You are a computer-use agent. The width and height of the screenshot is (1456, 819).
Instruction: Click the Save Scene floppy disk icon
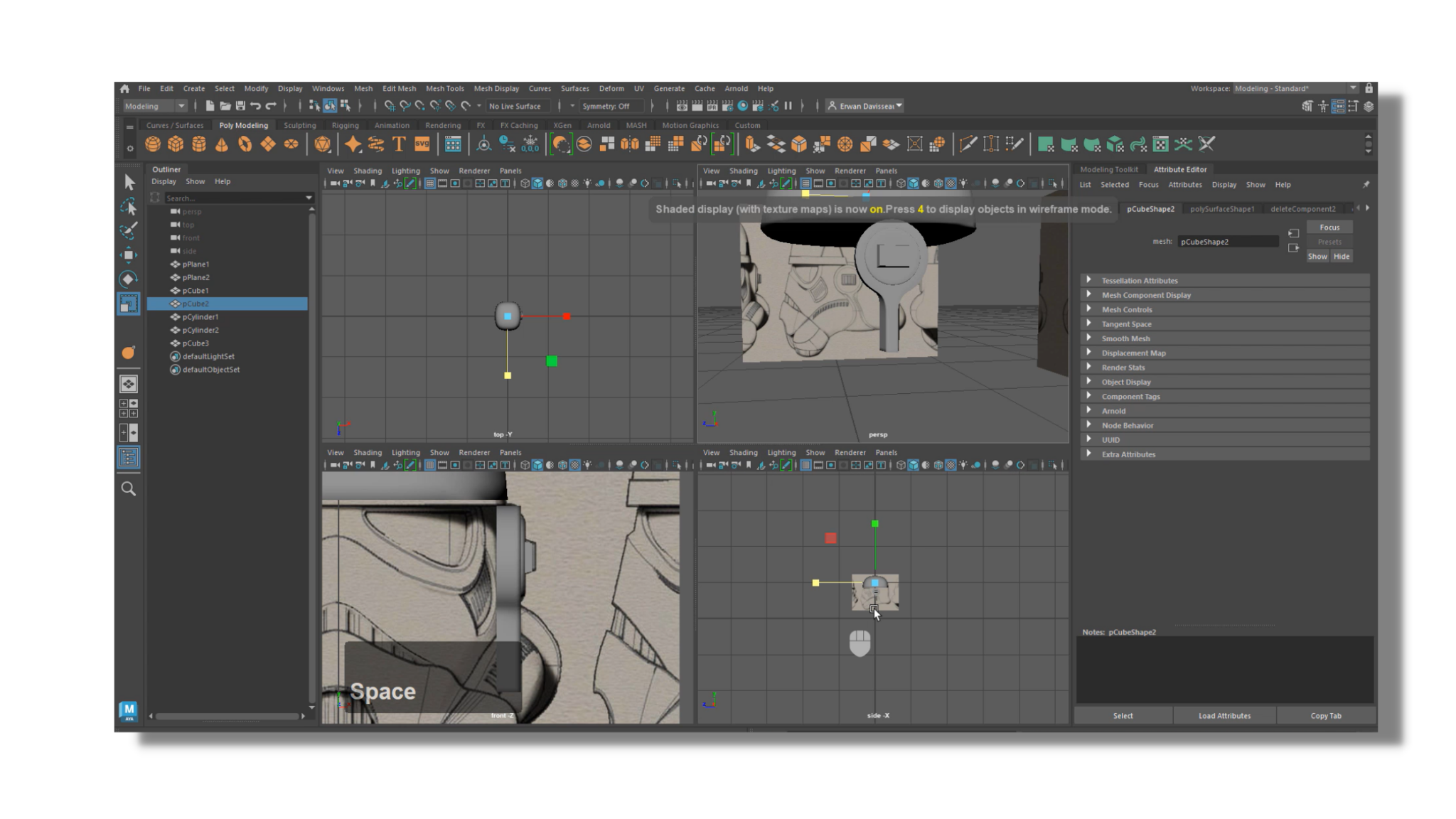pos(240,106)
